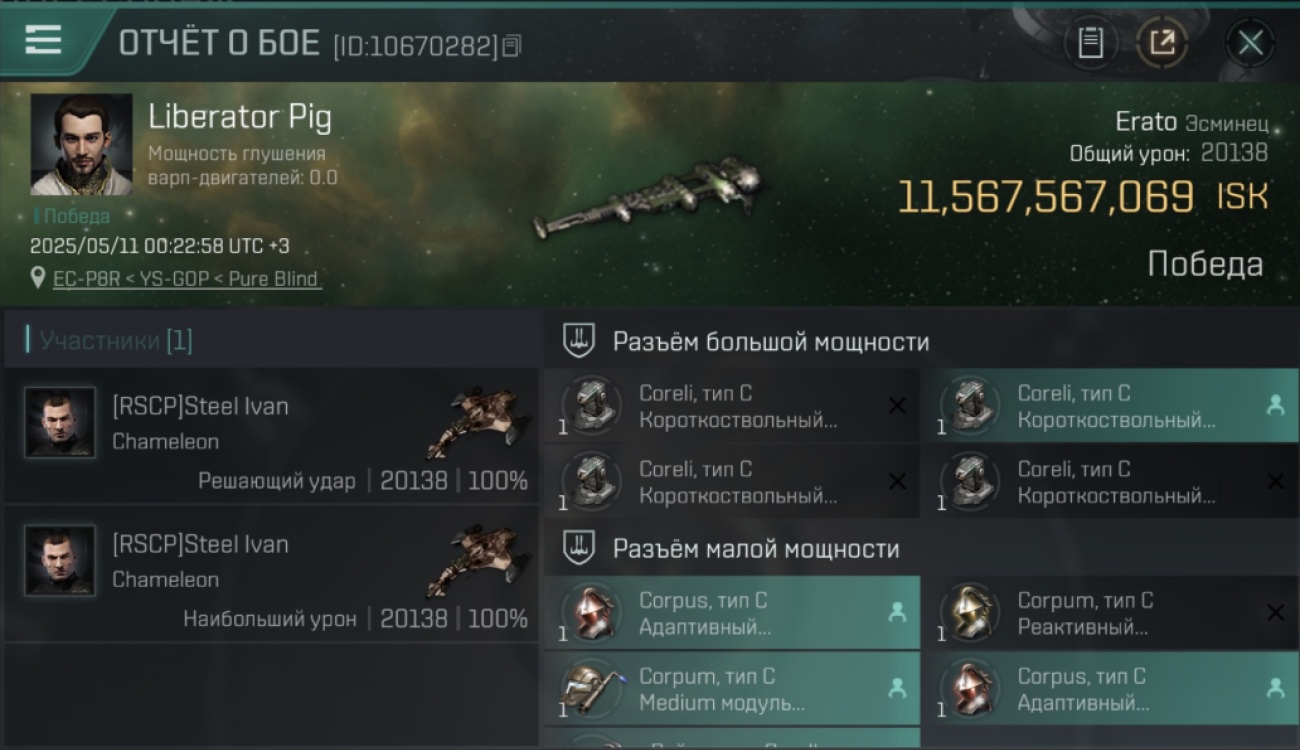Select highlighted Coreli type C dropped railgun
The image size is (1300, 750).
coord(1111,406)
